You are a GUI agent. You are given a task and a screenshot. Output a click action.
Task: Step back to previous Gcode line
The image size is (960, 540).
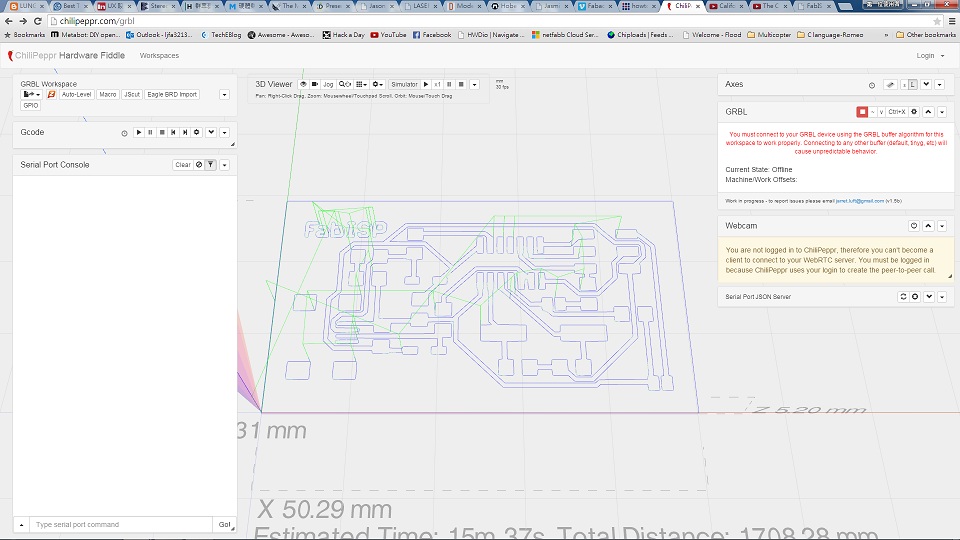pos(173,132)
